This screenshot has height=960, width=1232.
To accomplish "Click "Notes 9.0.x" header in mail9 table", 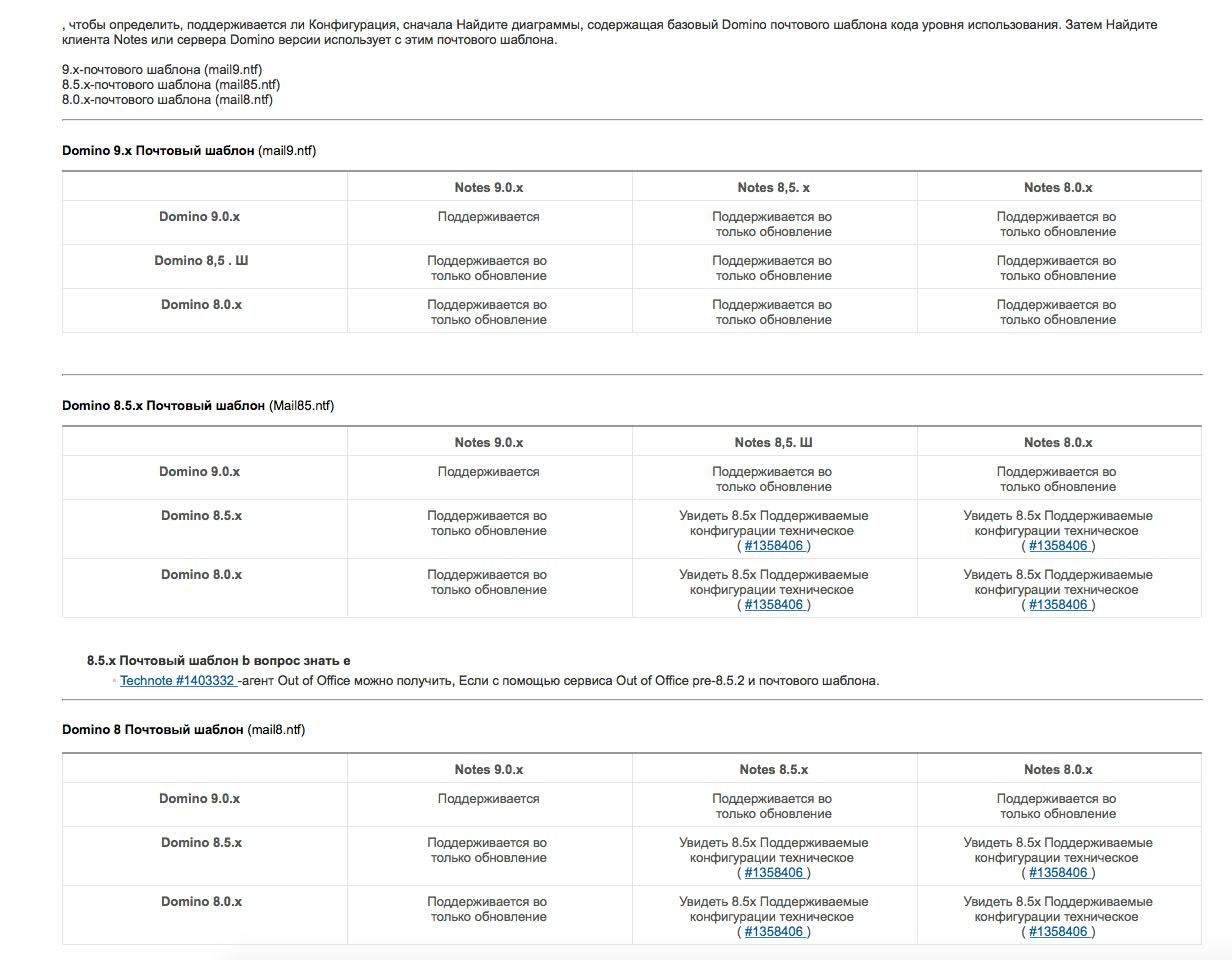I will tap(489, 188).
